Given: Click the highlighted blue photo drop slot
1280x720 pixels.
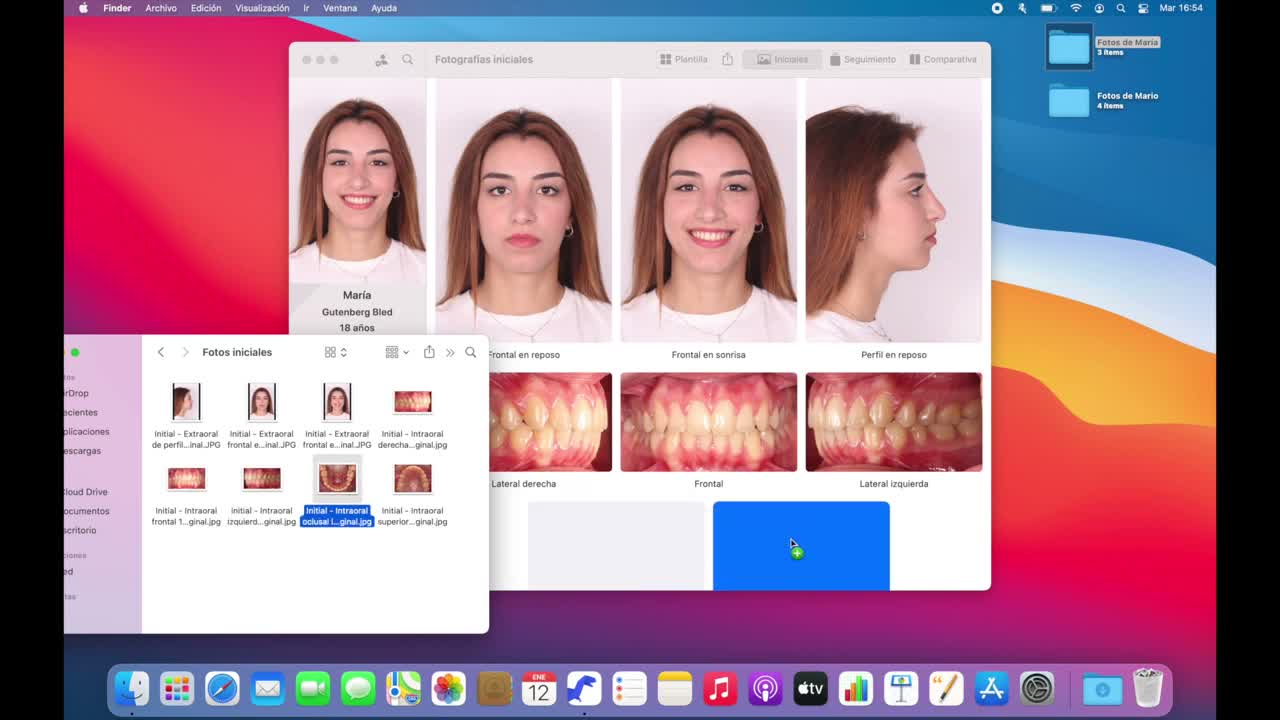Looking at the screenshot, I should [x=801, y=546].
